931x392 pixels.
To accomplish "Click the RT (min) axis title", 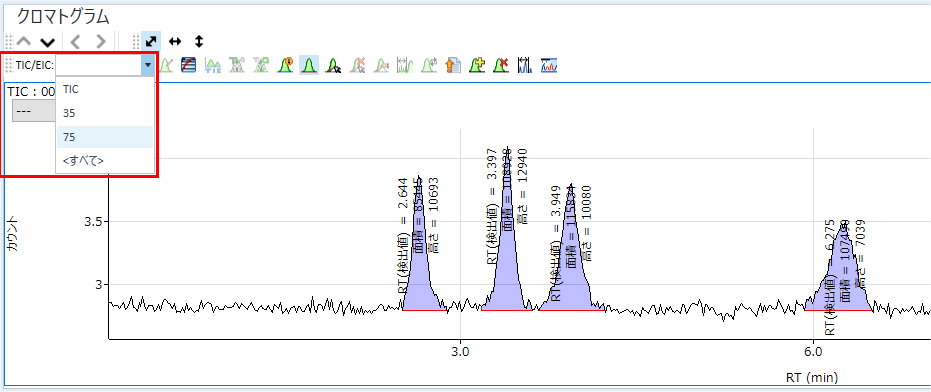I will pos(812,377).
